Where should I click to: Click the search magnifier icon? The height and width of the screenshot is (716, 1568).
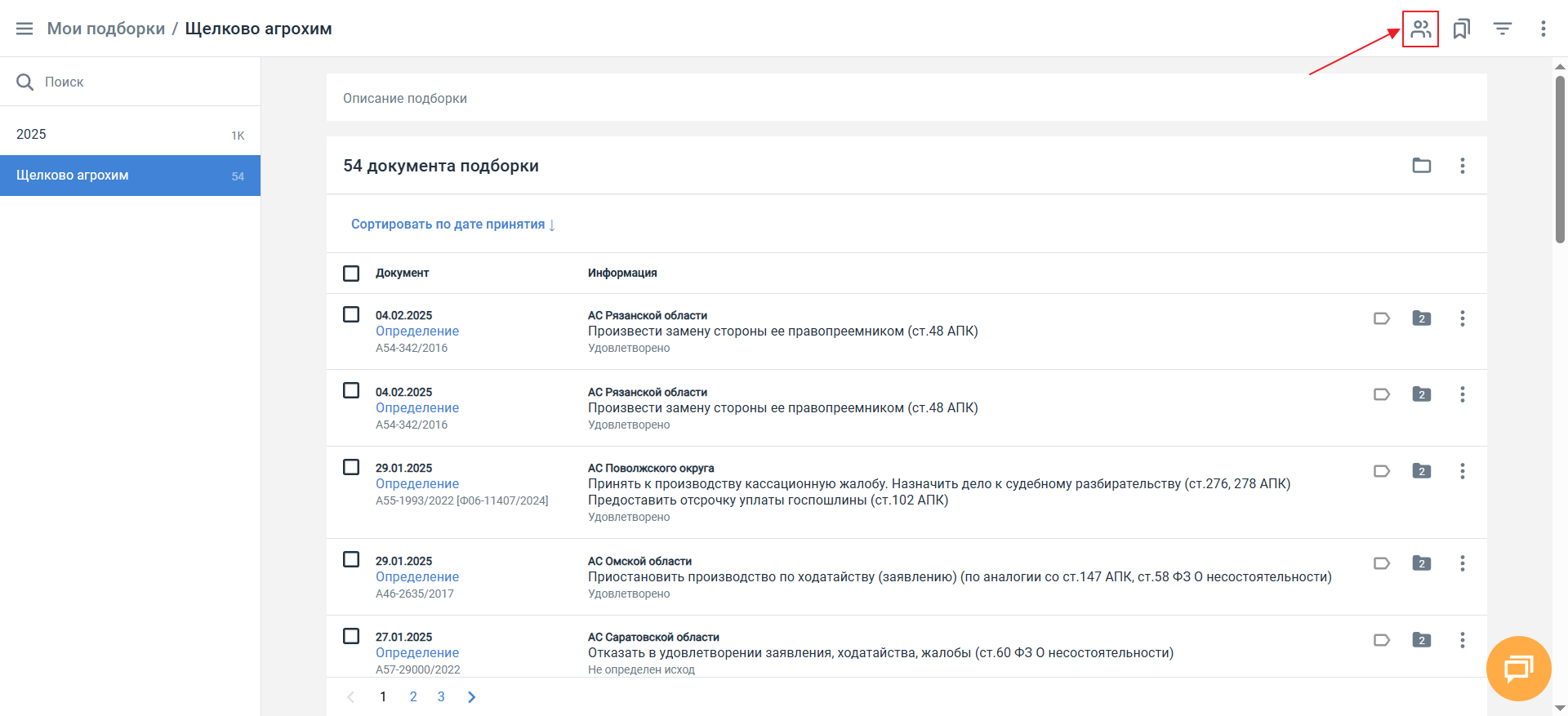point(25,82)
